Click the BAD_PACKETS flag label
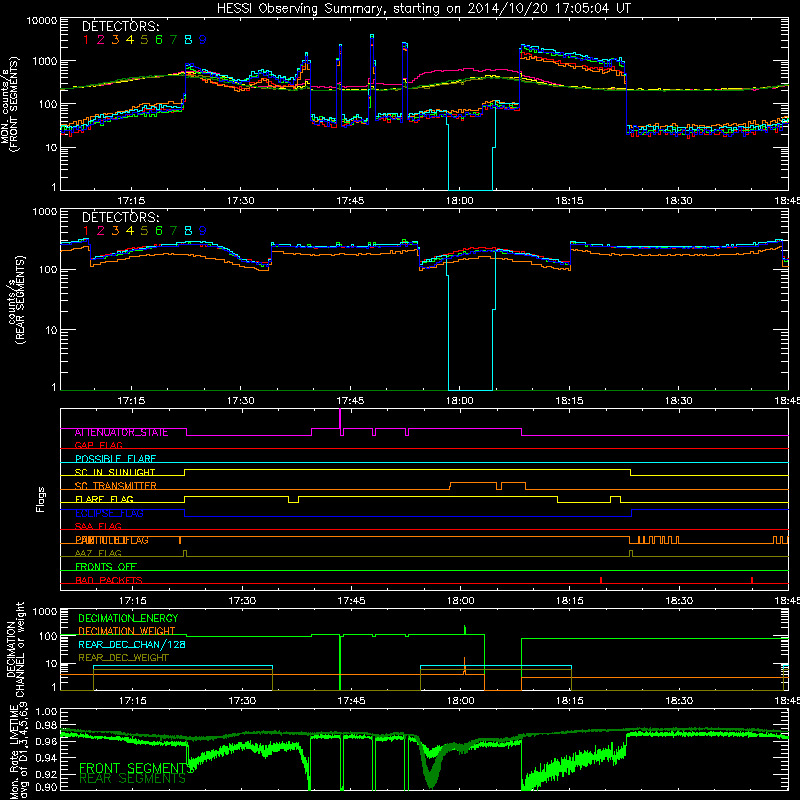 tap(109, 580)
